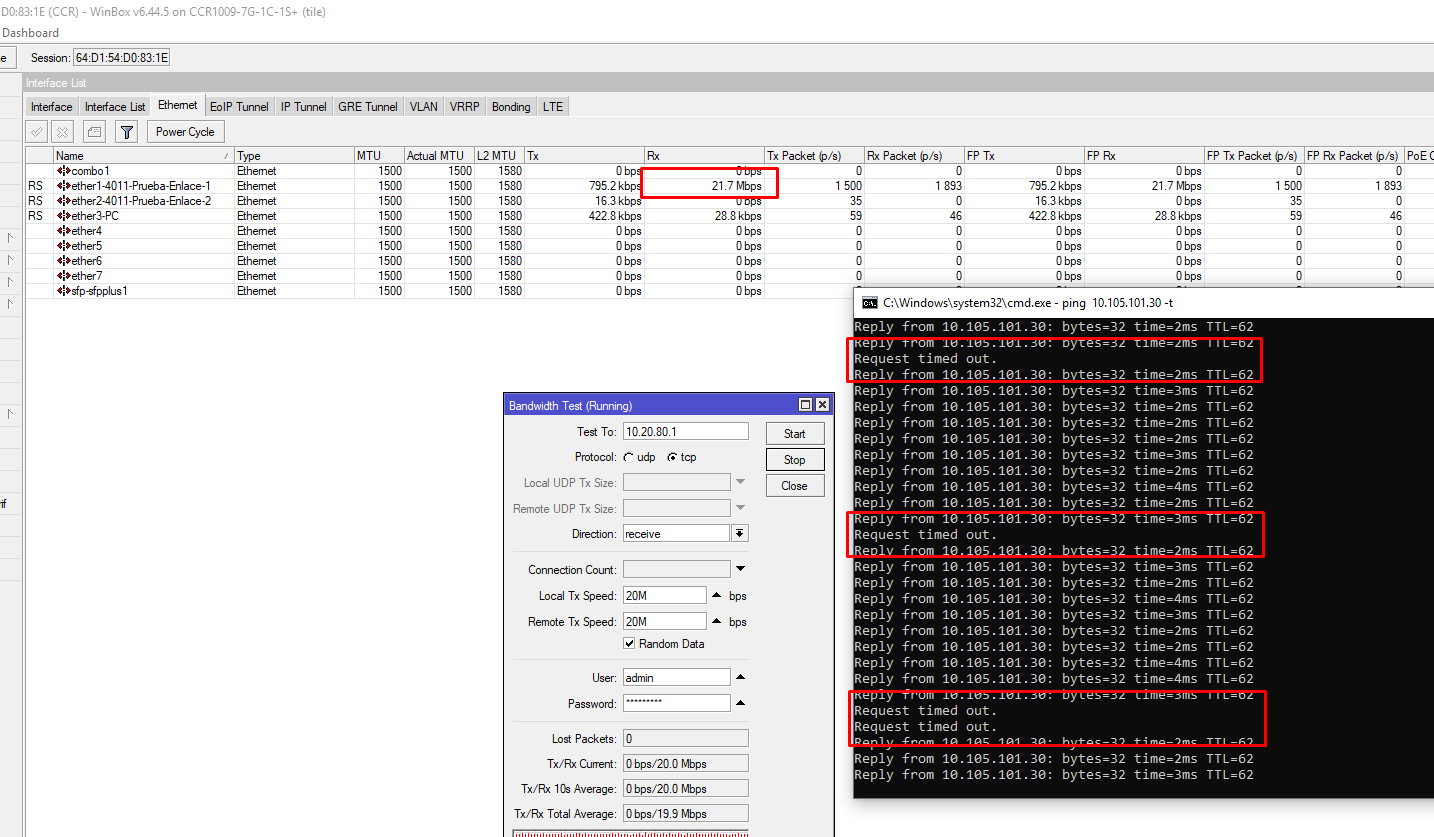Open the Direction dropdown

pos(740,534)
